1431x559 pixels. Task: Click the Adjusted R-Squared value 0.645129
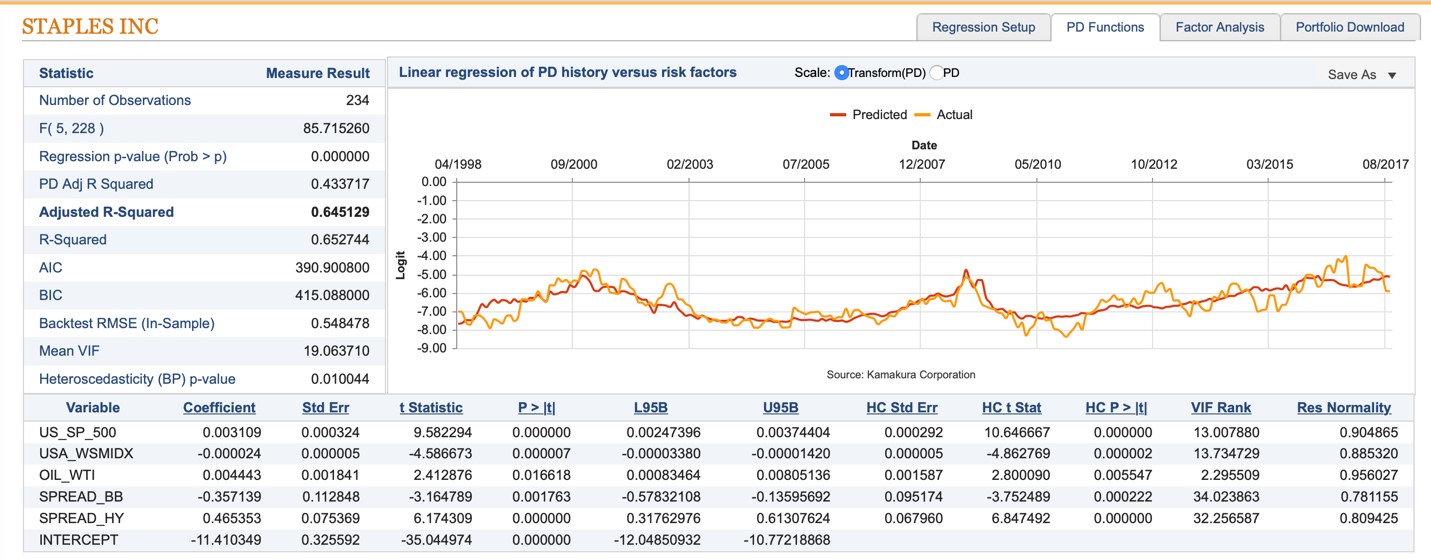pos(340,212)
